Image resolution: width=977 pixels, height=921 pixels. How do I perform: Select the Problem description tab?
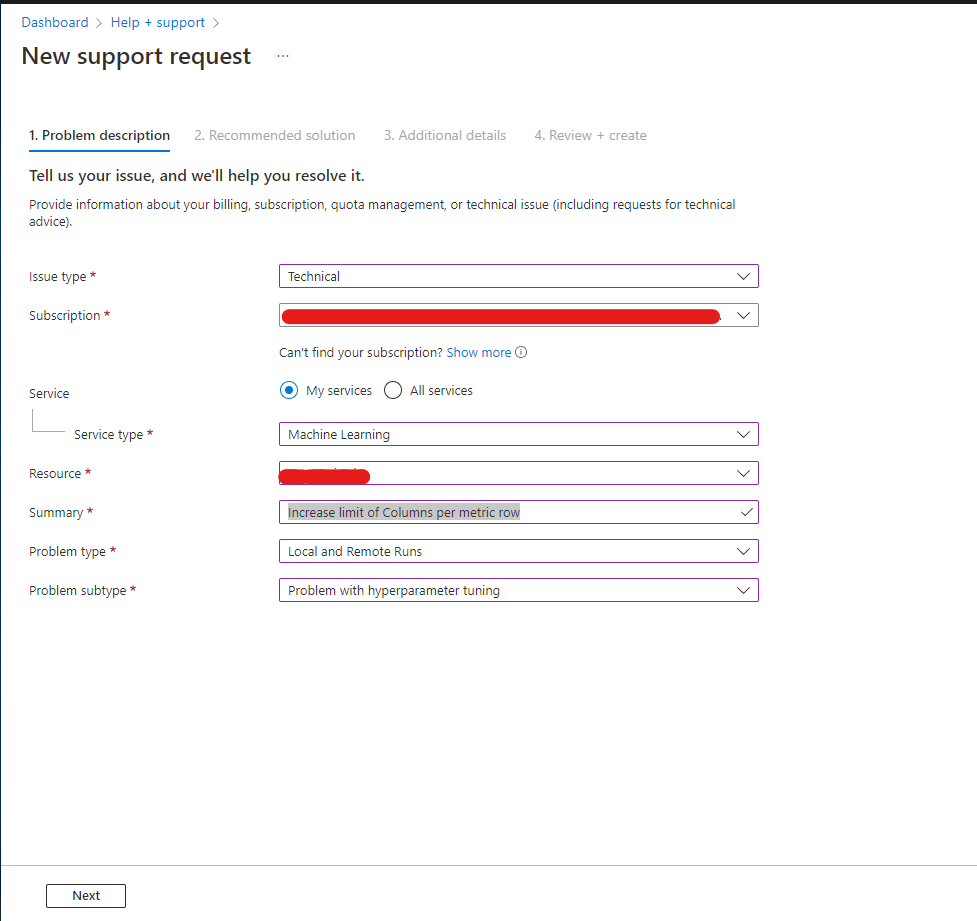pyautogui.click(x=99, y=135)
